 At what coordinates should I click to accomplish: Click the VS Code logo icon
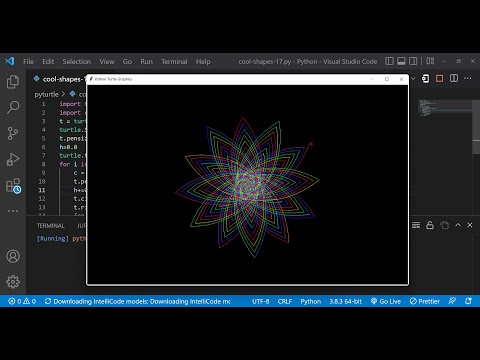(x=10, y=61)
